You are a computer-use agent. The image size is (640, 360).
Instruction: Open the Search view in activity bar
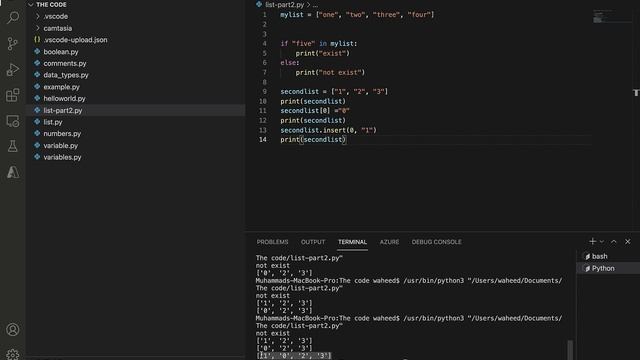(x=13, y=18)
